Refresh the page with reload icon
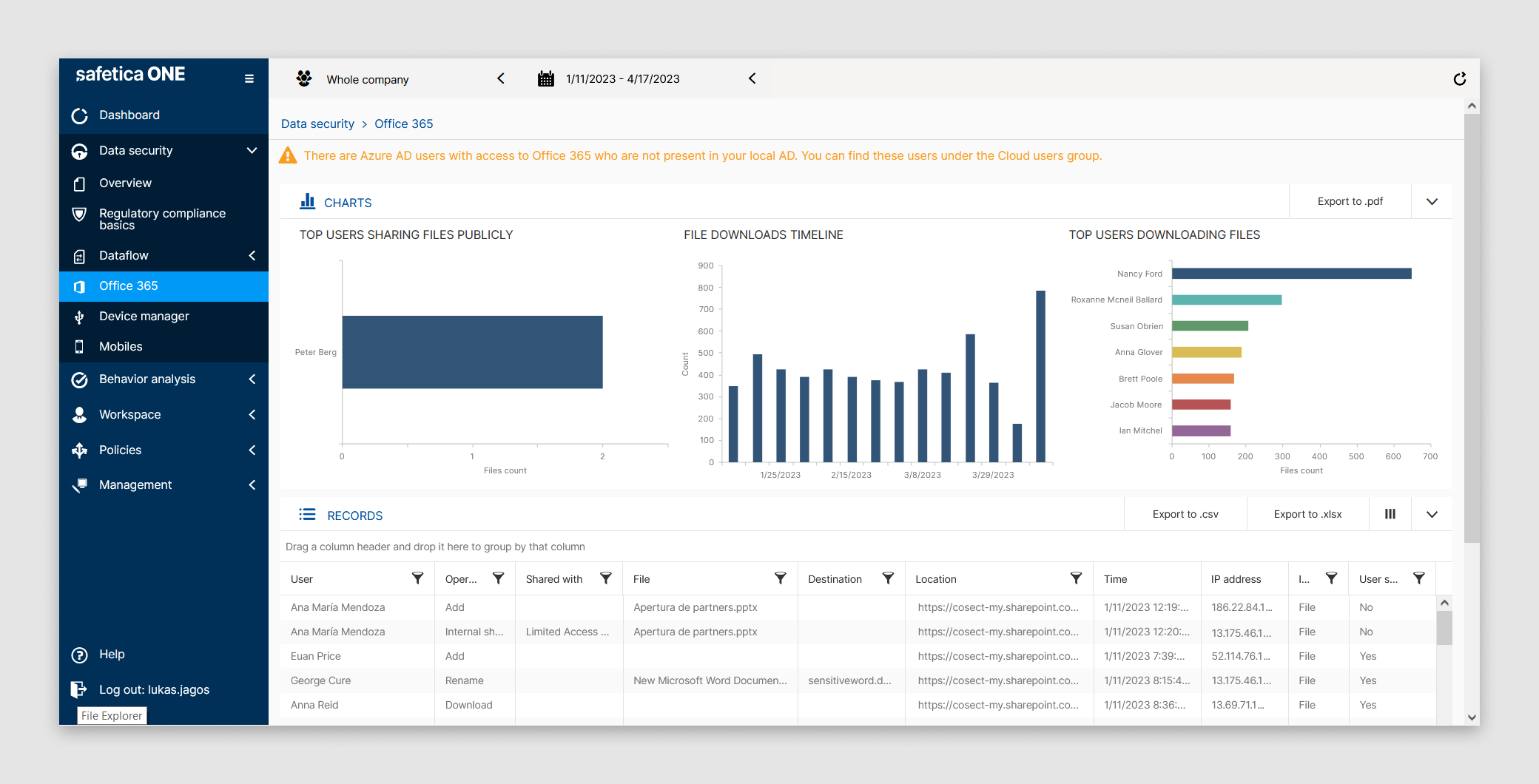 [1460, 78]
